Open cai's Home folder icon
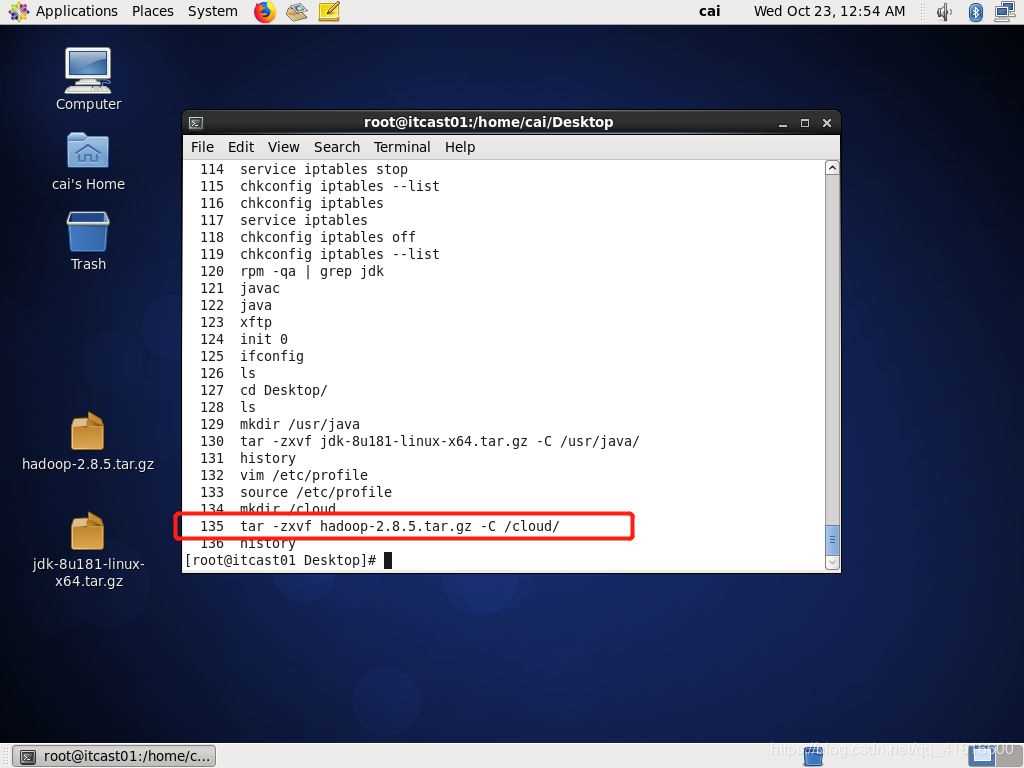The image size is (1024, 768). coord(88,153)
